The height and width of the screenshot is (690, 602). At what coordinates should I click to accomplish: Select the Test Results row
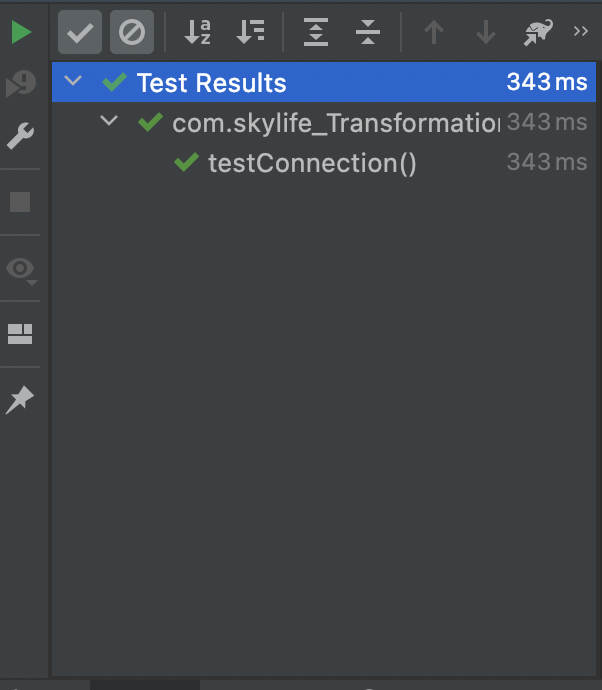click(324, 82)
